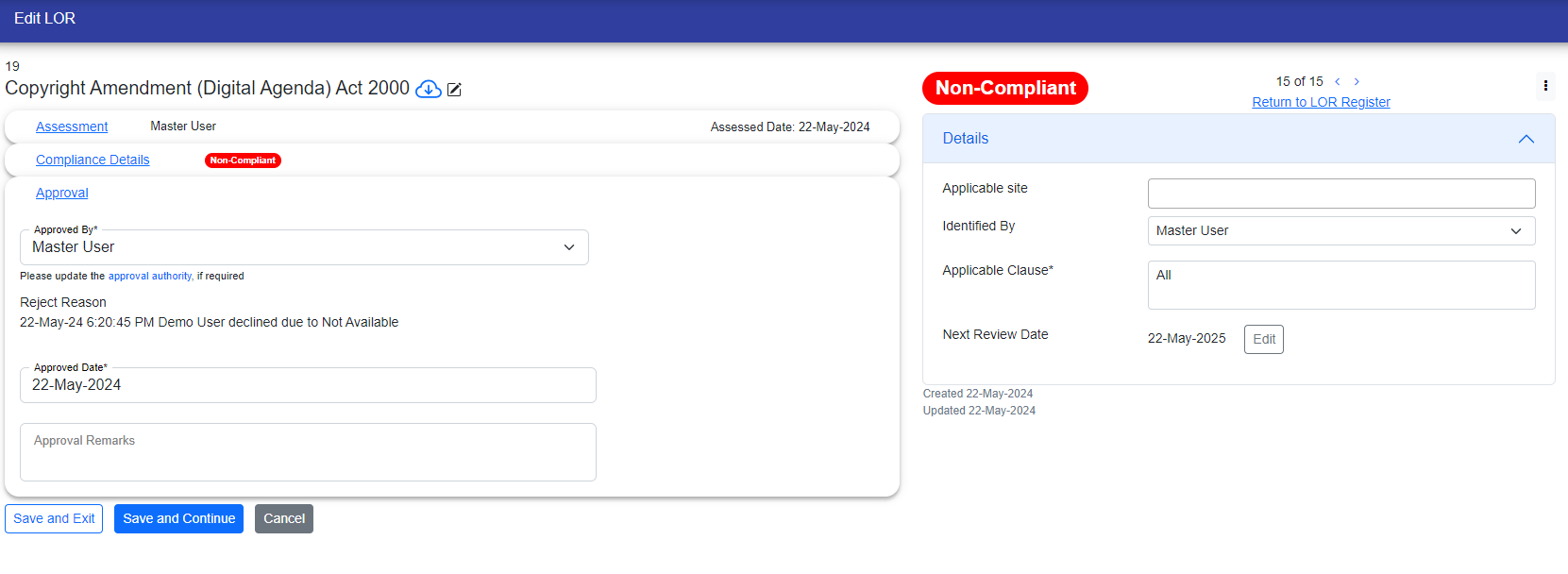This screenshot has height=574, width=1568.
Task: Click the approval authority link
Action: pos(150,277)
